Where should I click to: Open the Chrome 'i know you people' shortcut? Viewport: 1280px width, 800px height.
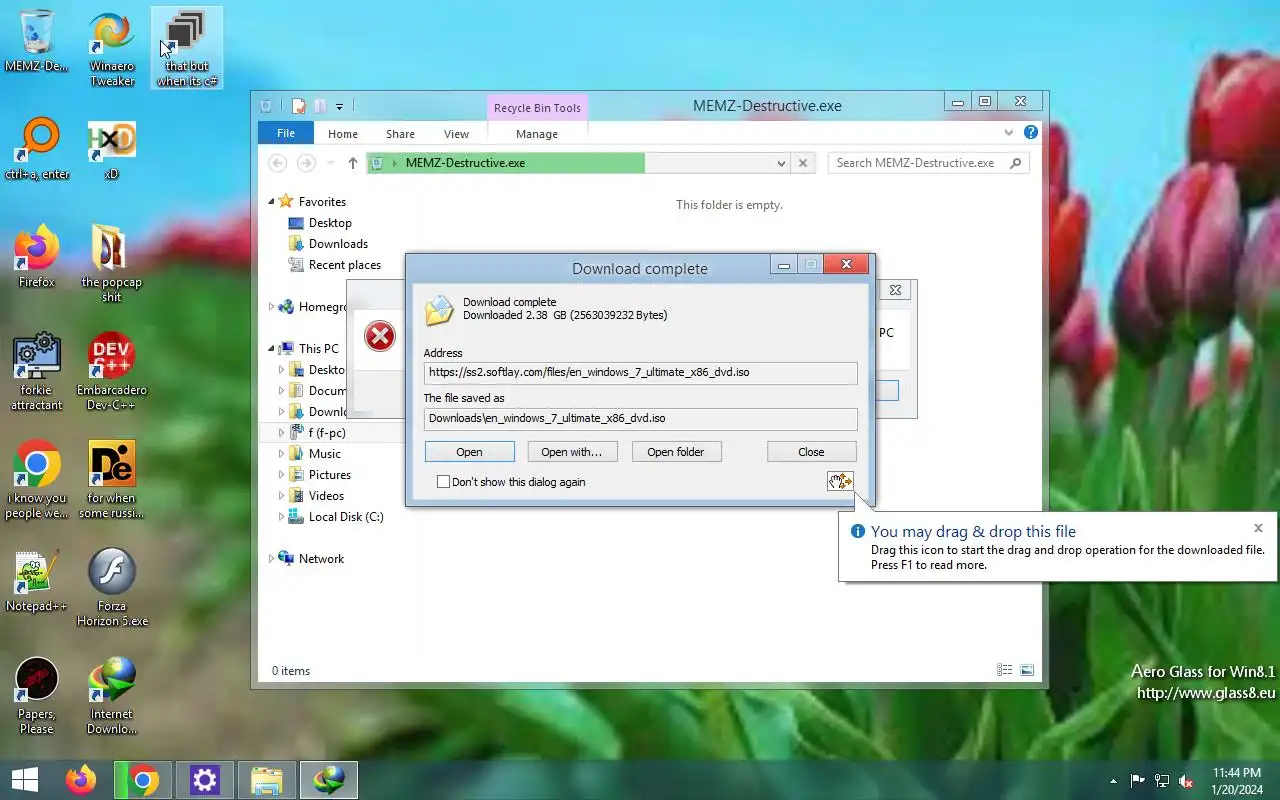pos(37,479)
